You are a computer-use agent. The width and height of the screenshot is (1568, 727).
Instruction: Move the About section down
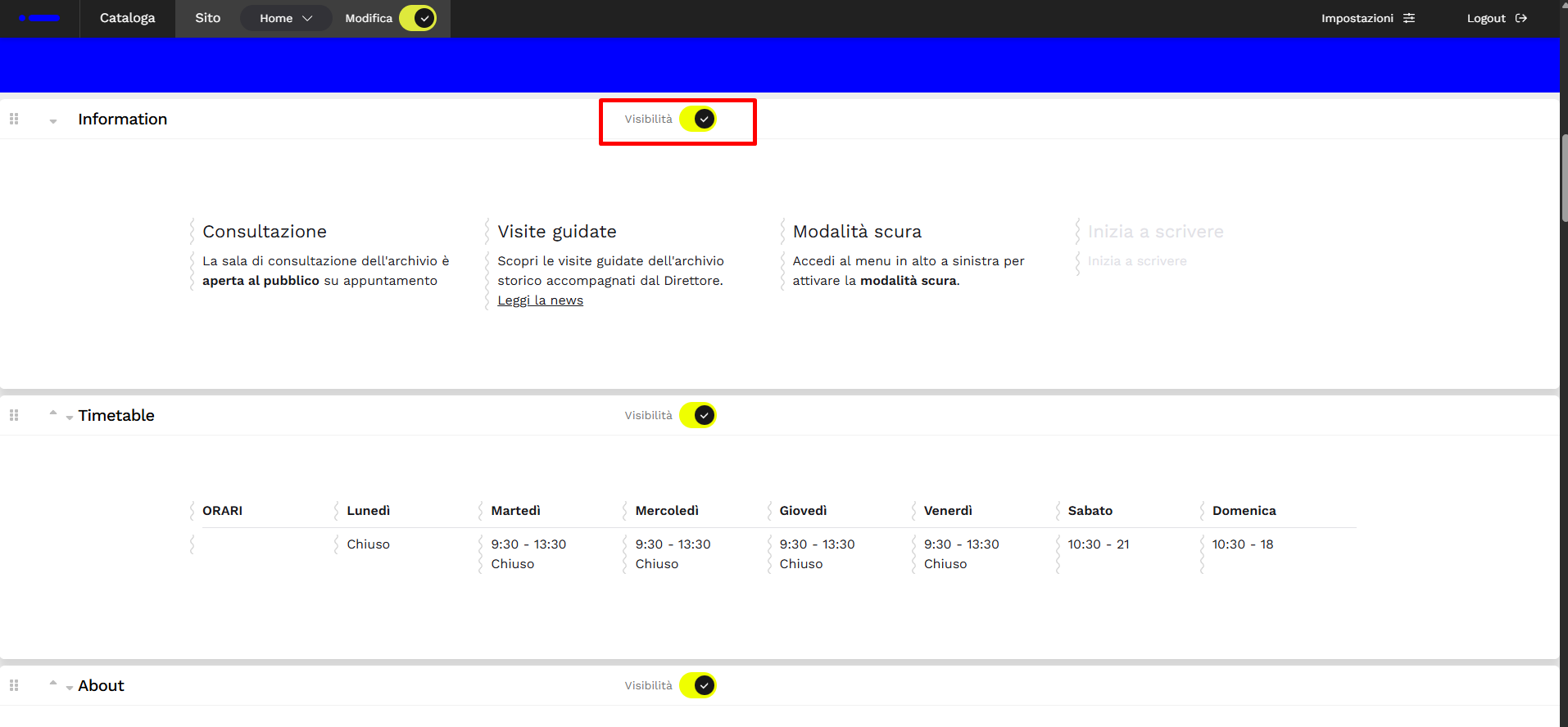(70, 688)
